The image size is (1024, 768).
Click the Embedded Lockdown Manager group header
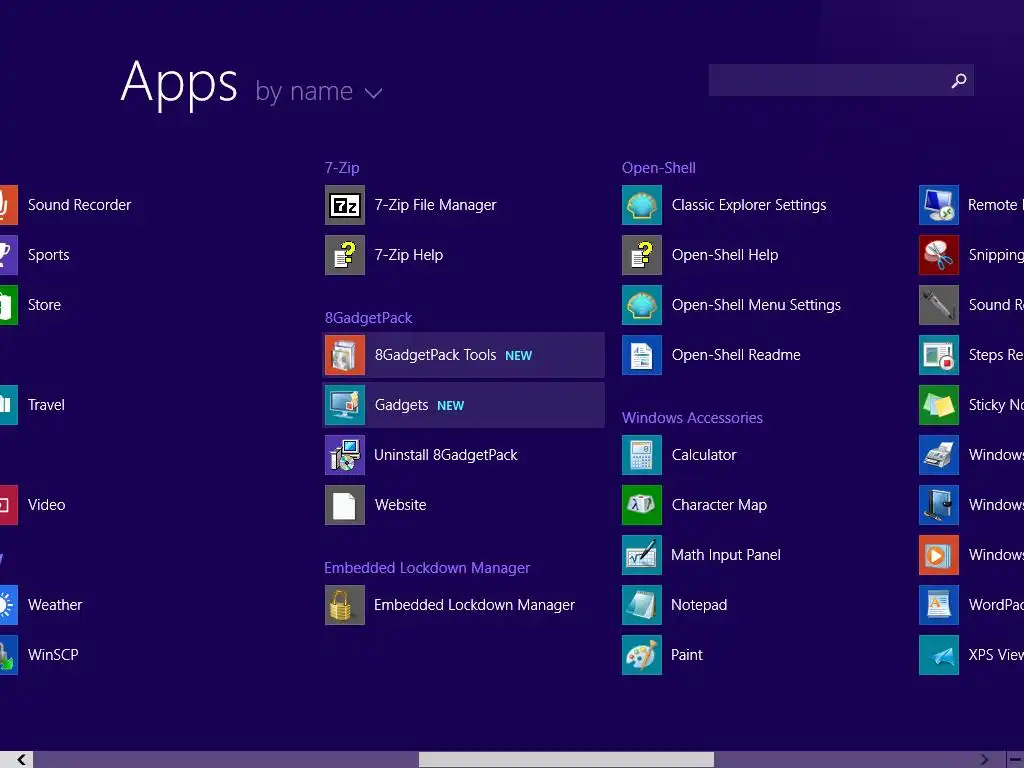point(427,568)
